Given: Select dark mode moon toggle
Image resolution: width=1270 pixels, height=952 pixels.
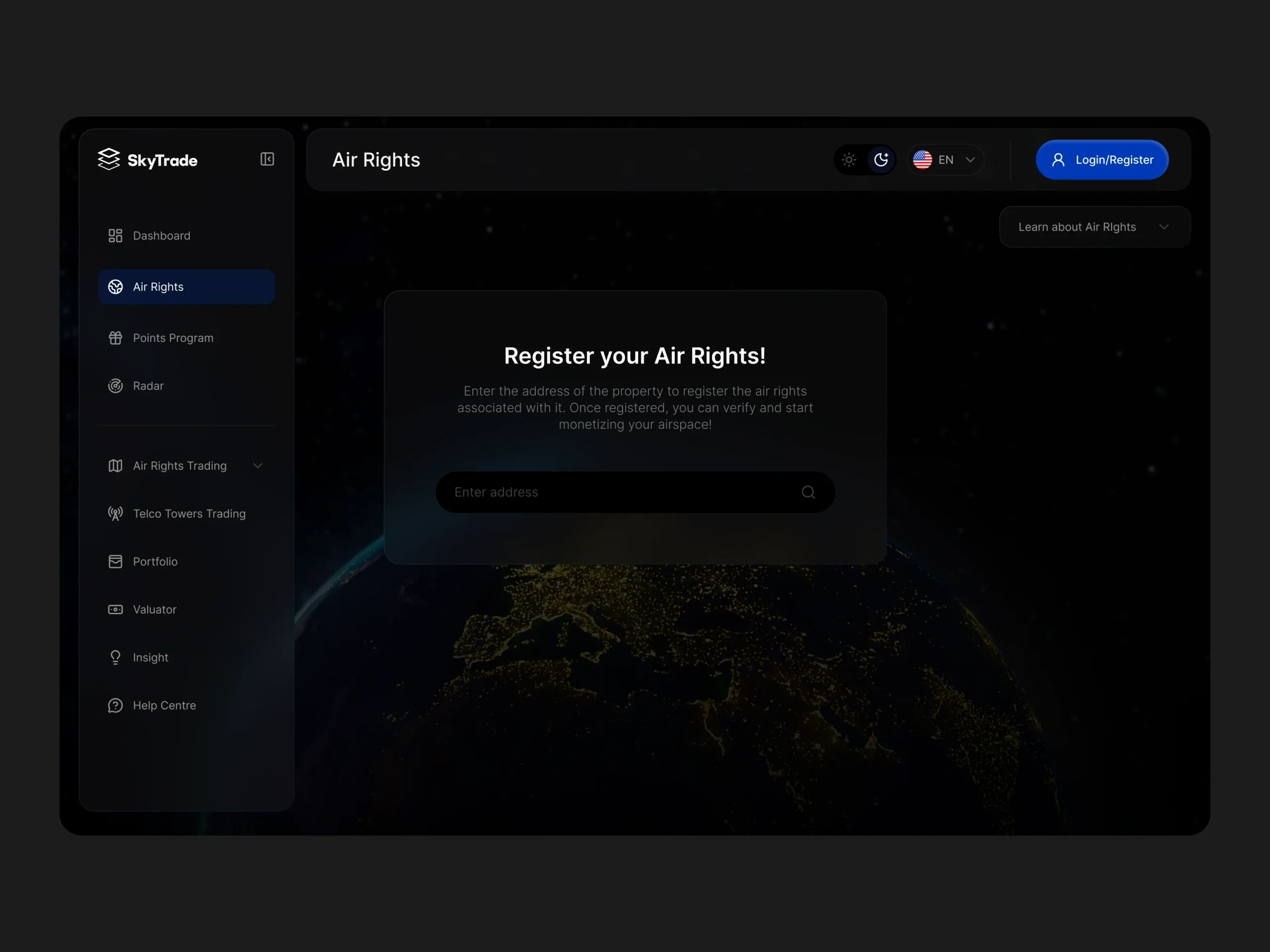Looking at the screenshot, I should coord(881,160).
